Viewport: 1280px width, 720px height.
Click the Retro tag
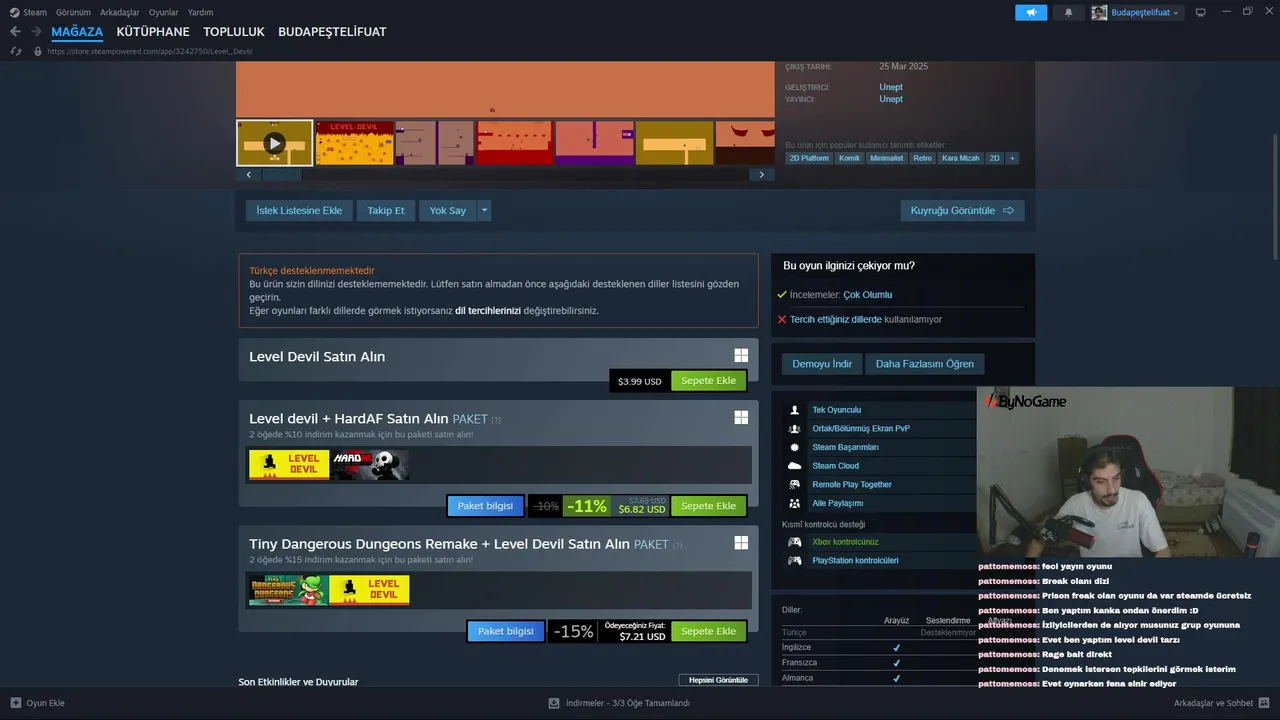click(x=922, y=158)
